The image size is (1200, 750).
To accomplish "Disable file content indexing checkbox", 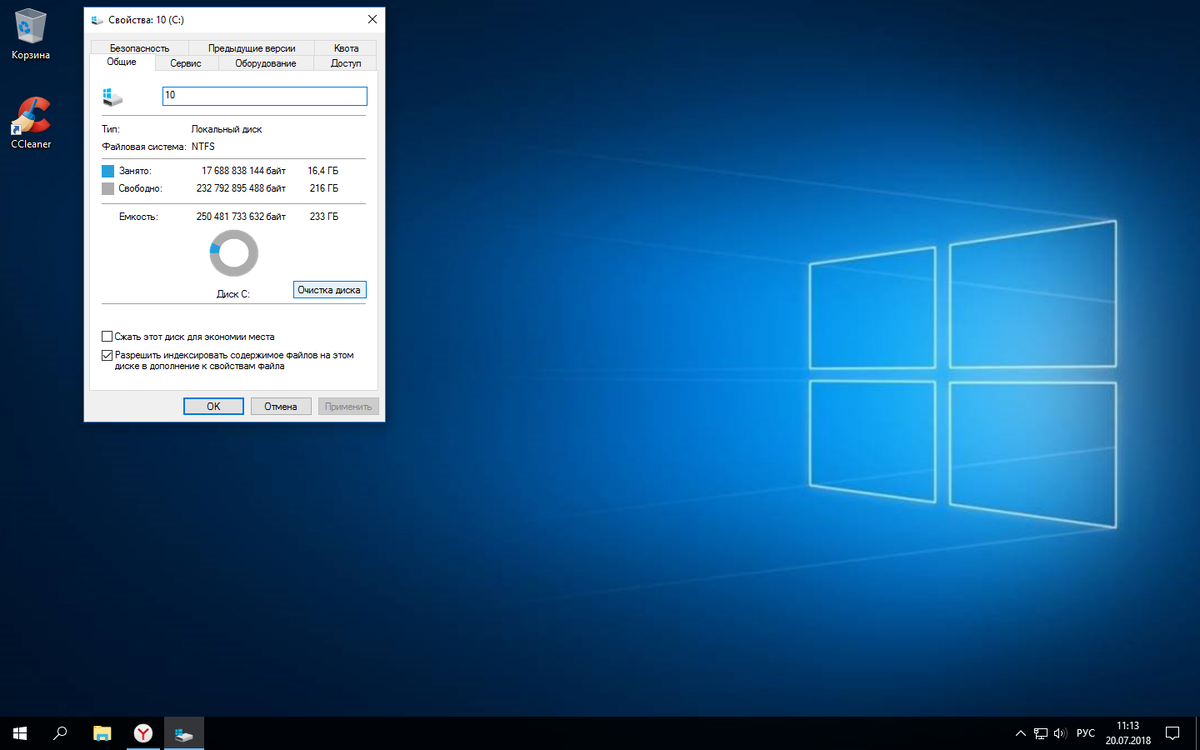I will tap(107, 355).
